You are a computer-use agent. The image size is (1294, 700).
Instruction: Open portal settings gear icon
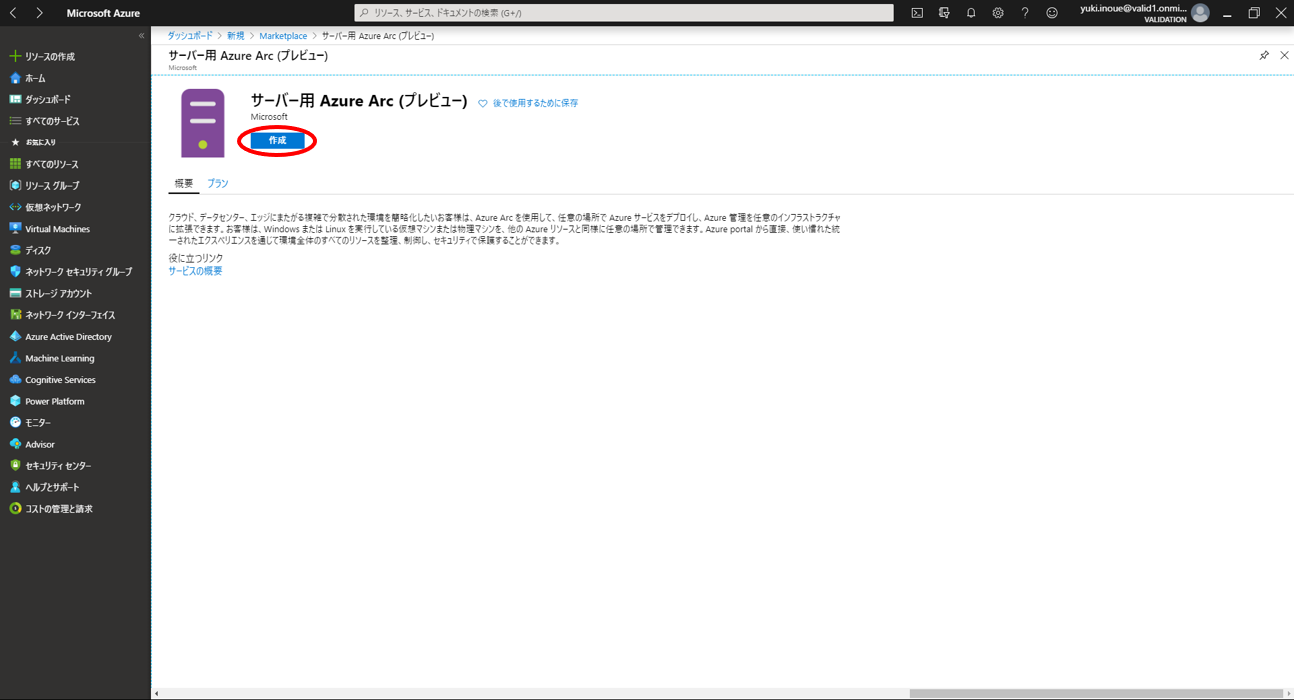click(998, 13)
